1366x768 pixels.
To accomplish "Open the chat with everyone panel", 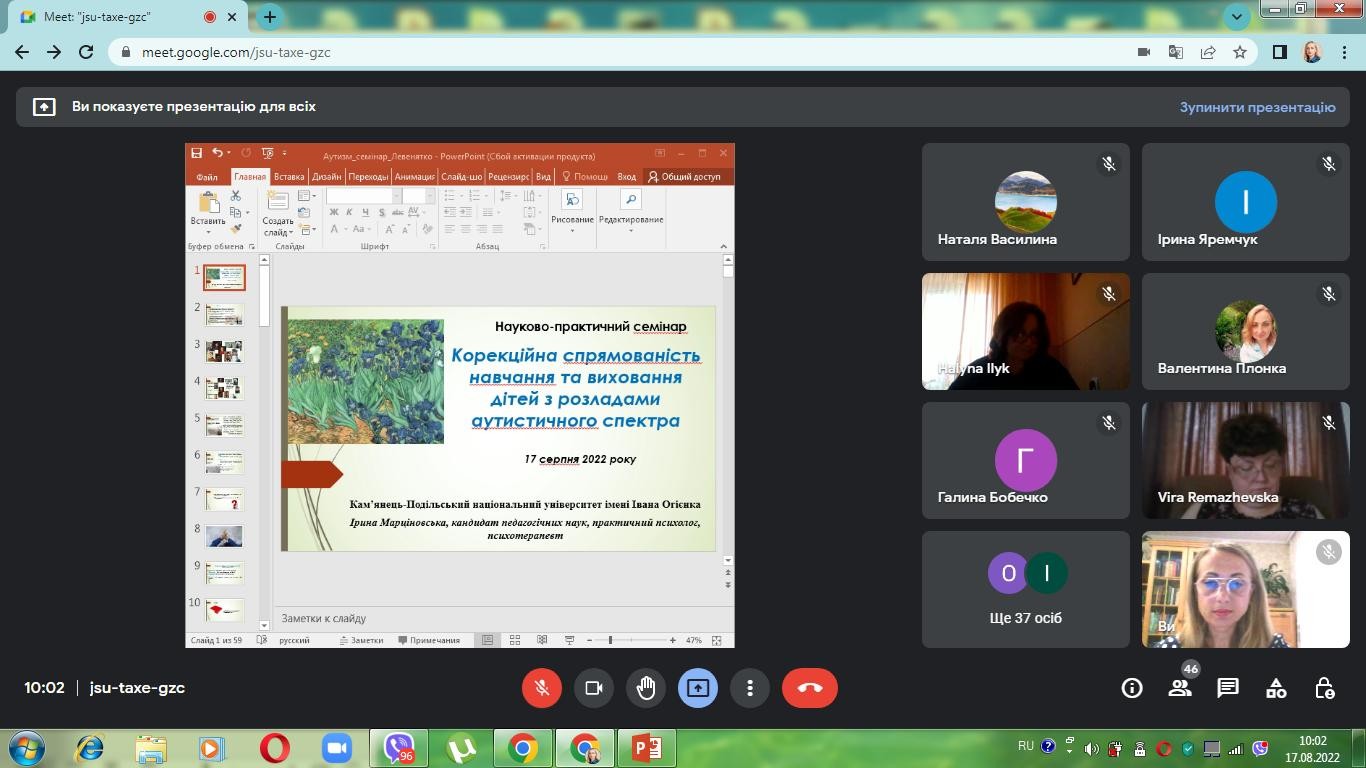I will click(1228, 688).
